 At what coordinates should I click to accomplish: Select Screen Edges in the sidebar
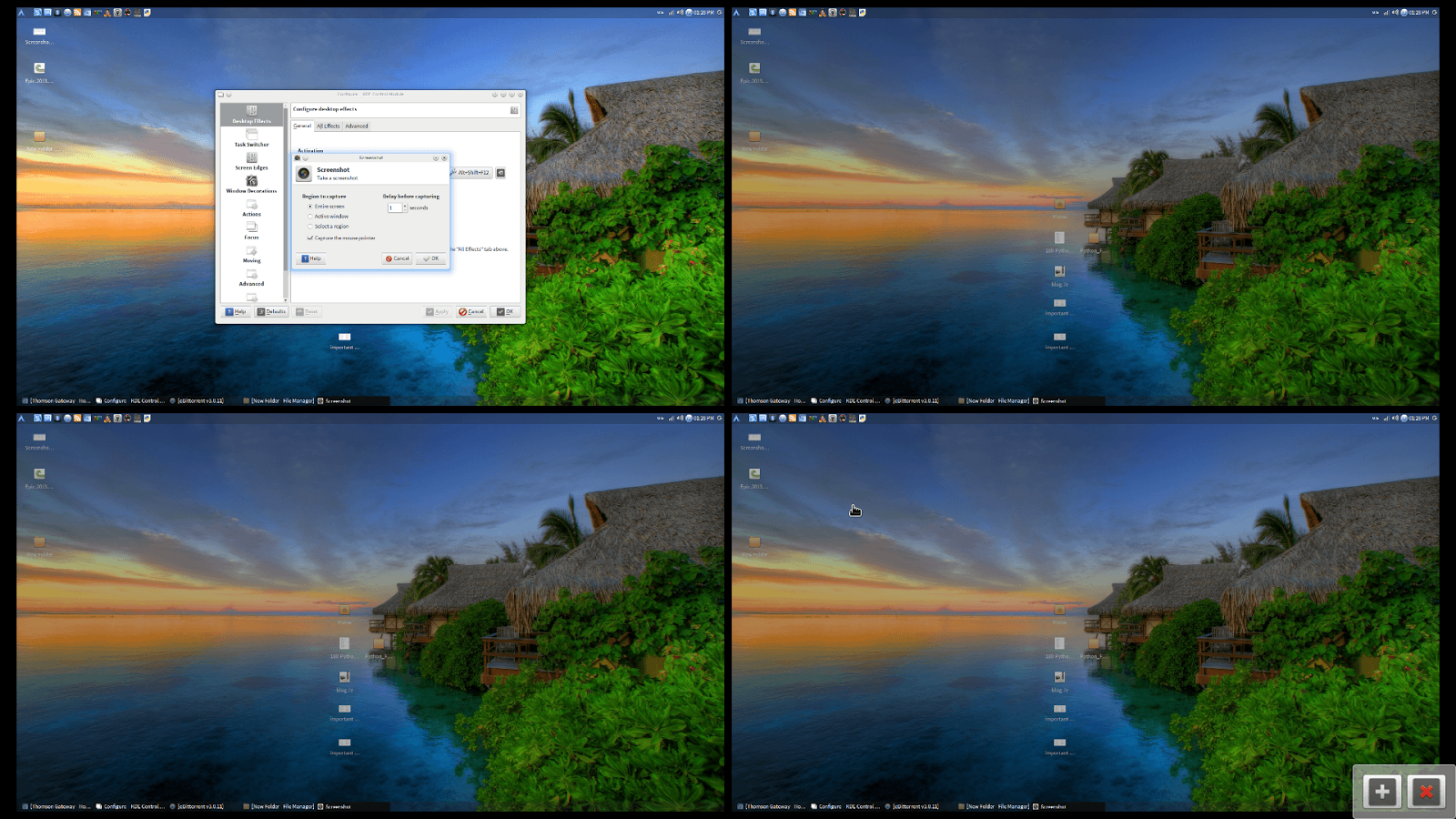coord(252,162)
